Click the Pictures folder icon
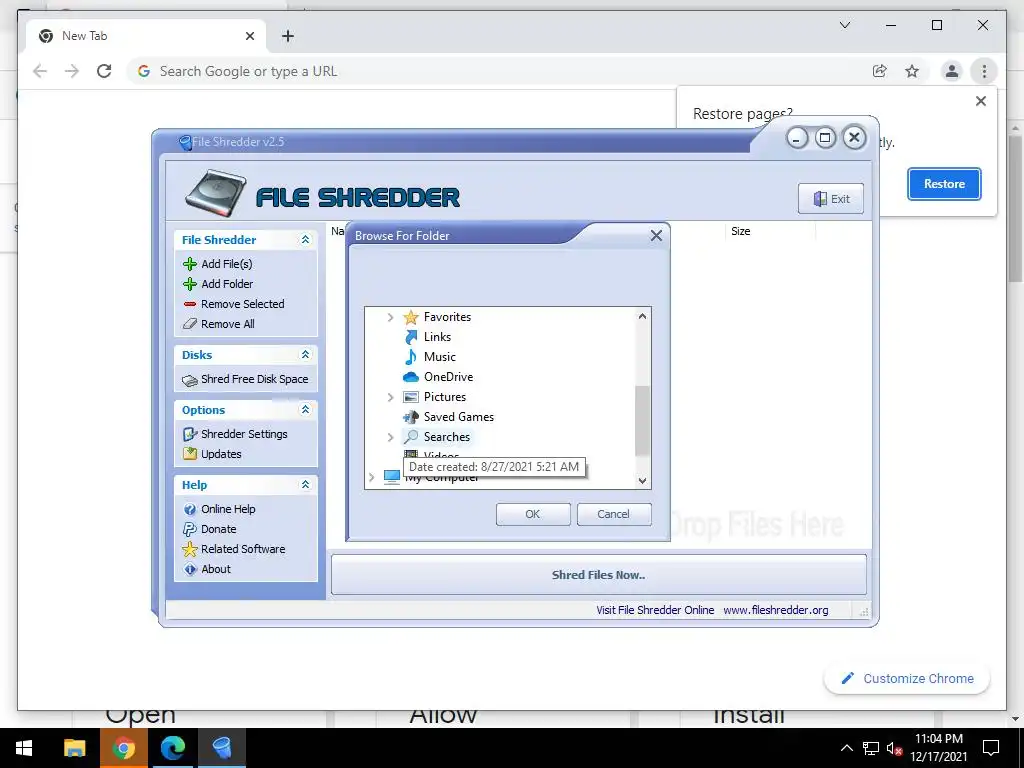This screenshot has width=1024, height=768. [x=411, y=397]
